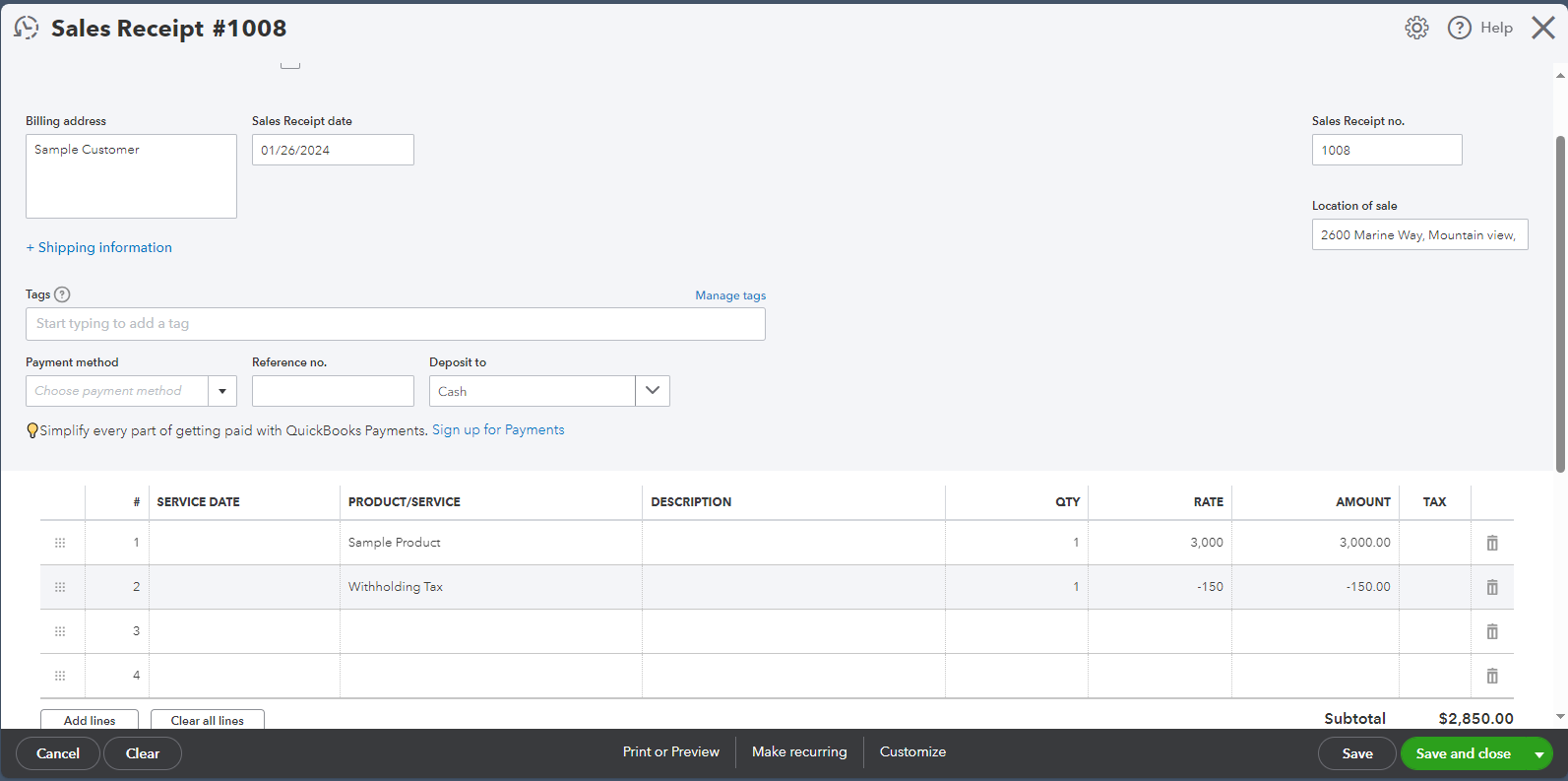Choose Make recurring in footer
1568x781 pixels.
[x=799, y=751]
